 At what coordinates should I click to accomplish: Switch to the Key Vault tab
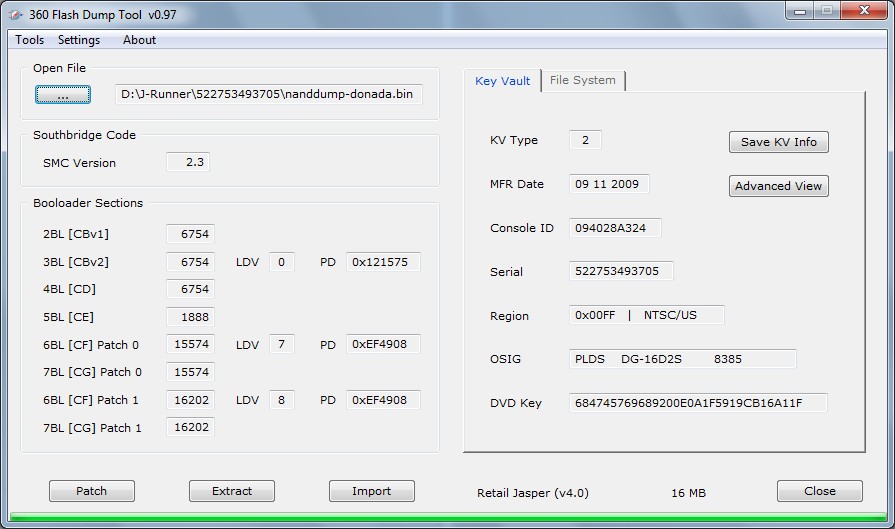pos(502,81)
